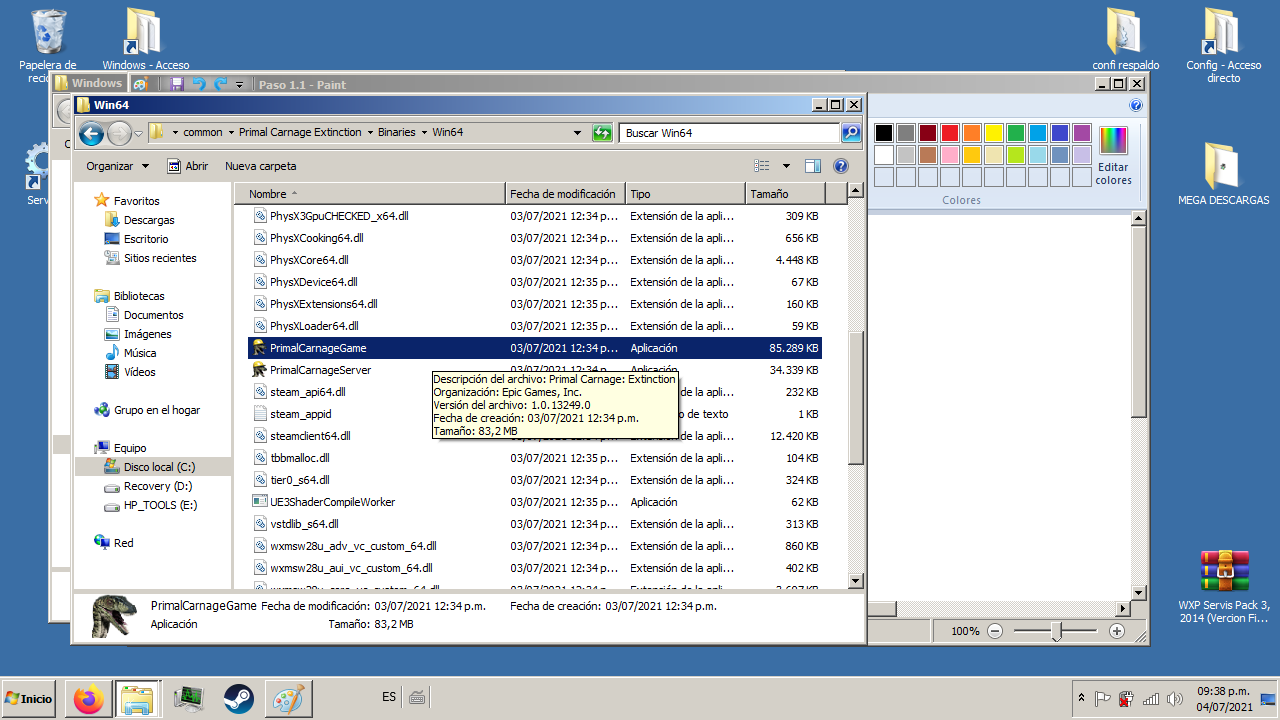Sort by Fecha de modificación column
This screenshot has height=720, width=1280.
pos(565,194)
